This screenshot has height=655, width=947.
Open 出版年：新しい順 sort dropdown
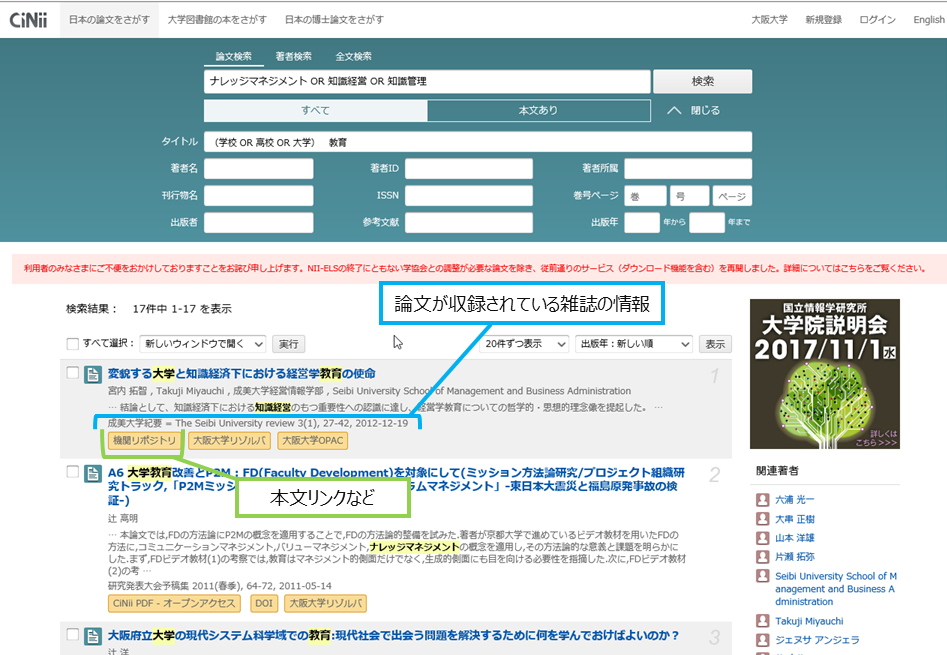pos(634,344)
